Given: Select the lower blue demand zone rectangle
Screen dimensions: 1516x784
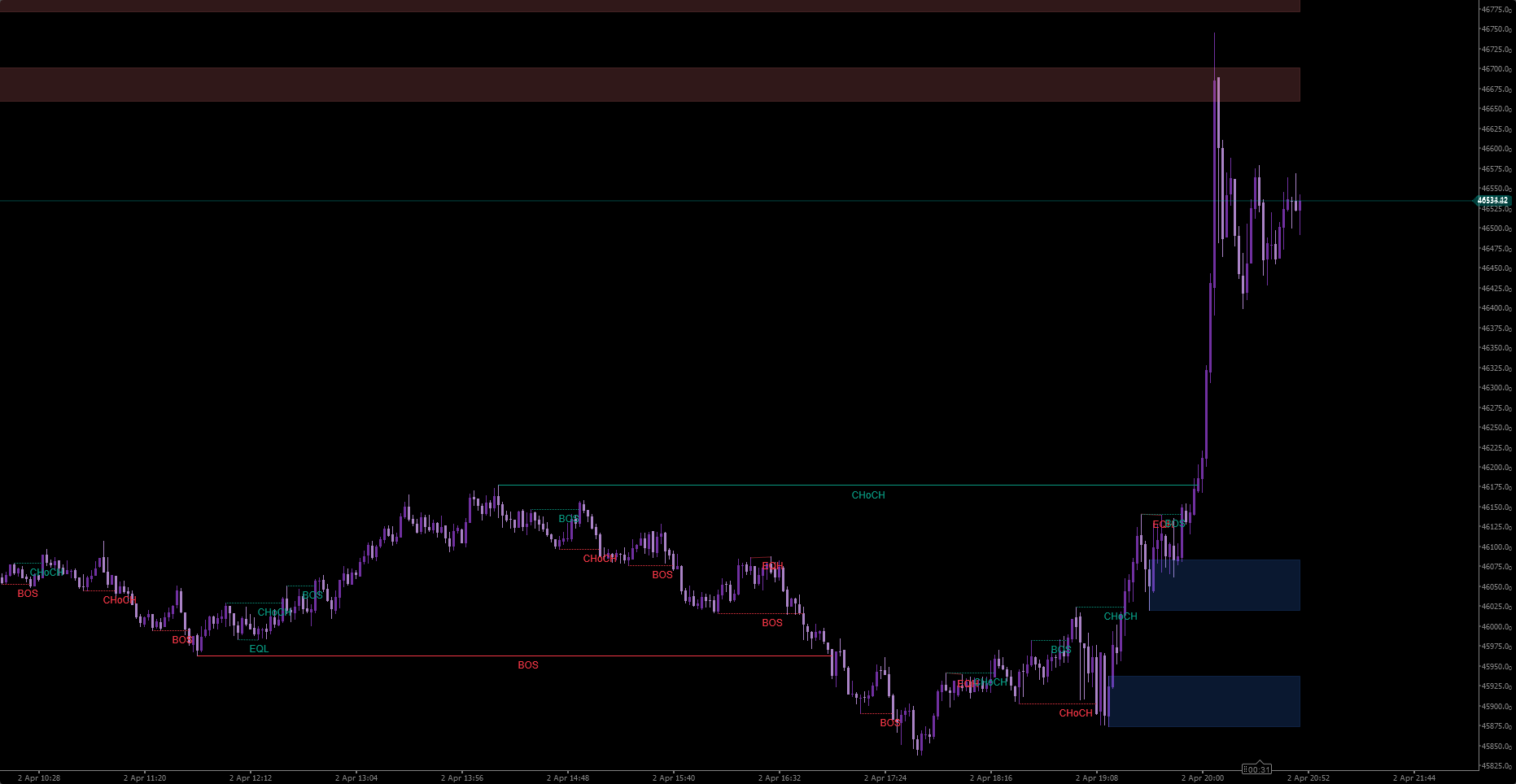Looking at the screenshot, I should coord(1204,701).
